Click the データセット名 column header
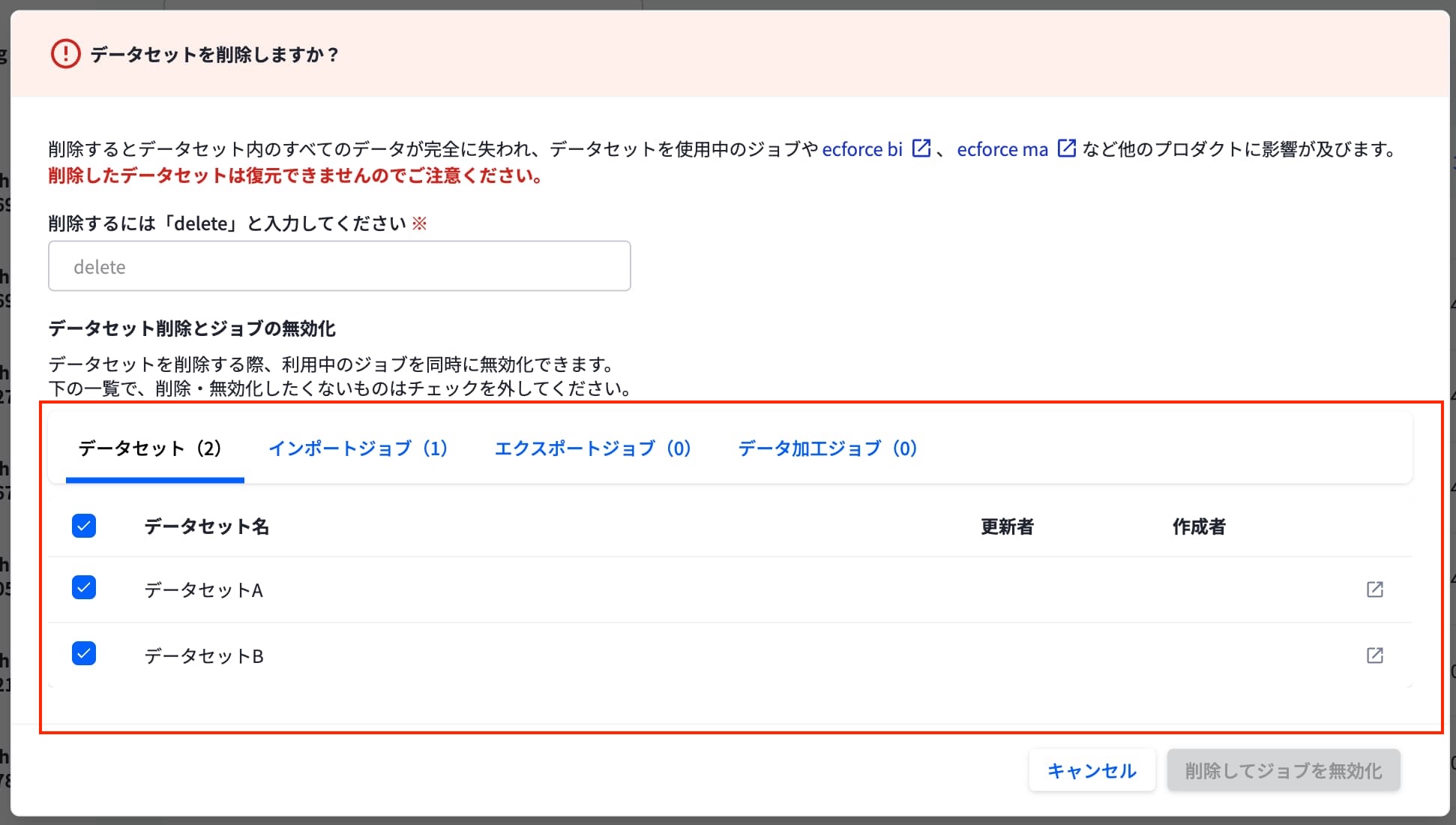Screen dimensions: 1456x825 coord(207,526)
